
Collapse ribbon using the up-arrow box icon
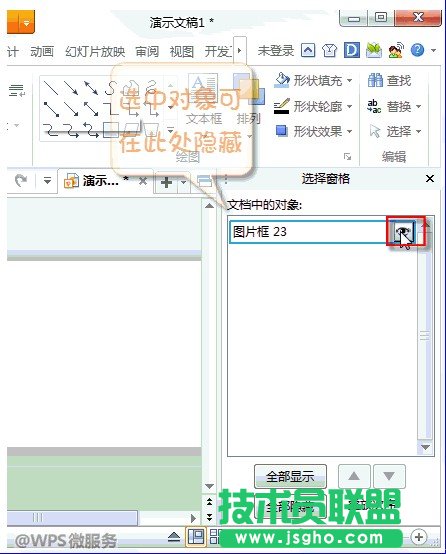point(308,50)
